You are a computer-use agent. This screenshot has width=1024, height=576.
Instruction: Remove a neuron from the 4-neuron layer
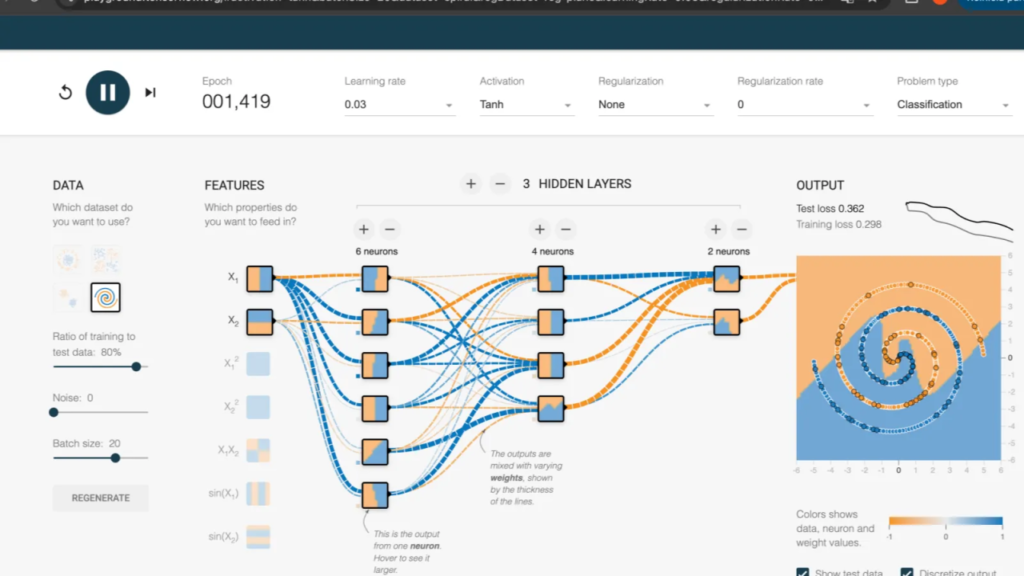tap(566, 229)
